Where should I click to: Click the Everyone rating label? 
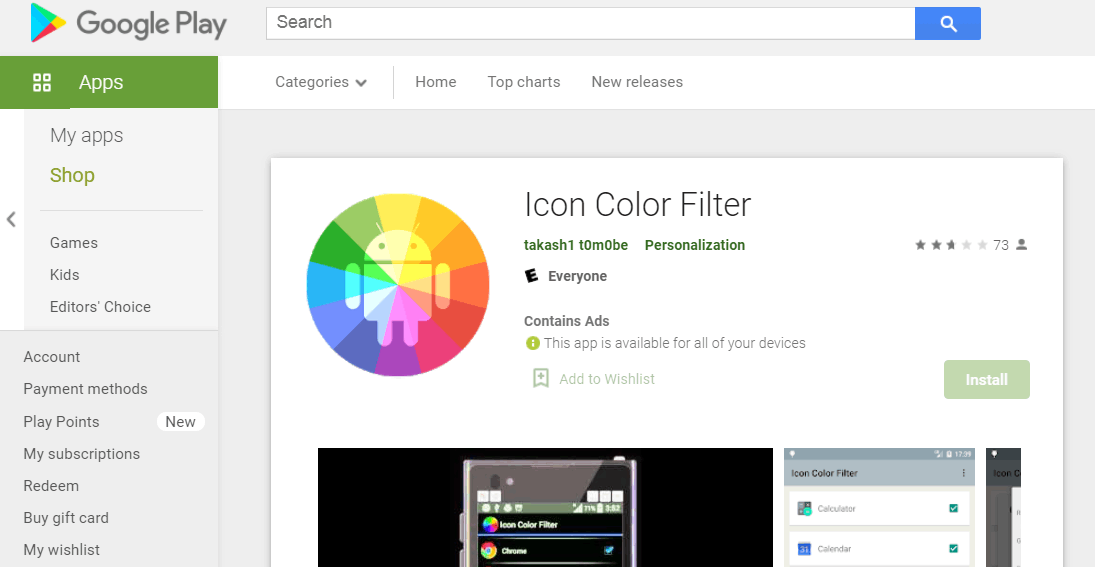tap(578, 277)
